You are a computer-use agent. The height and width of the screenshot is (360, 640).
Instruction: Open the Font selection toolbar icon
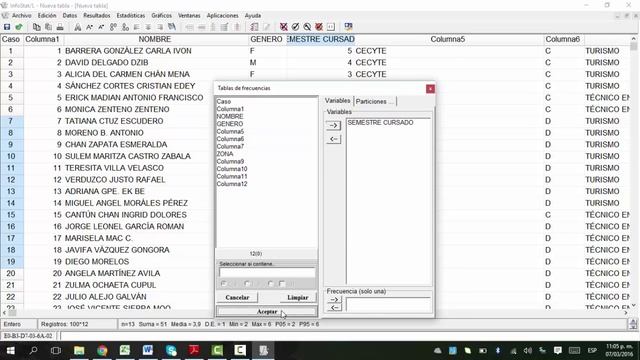78,27
